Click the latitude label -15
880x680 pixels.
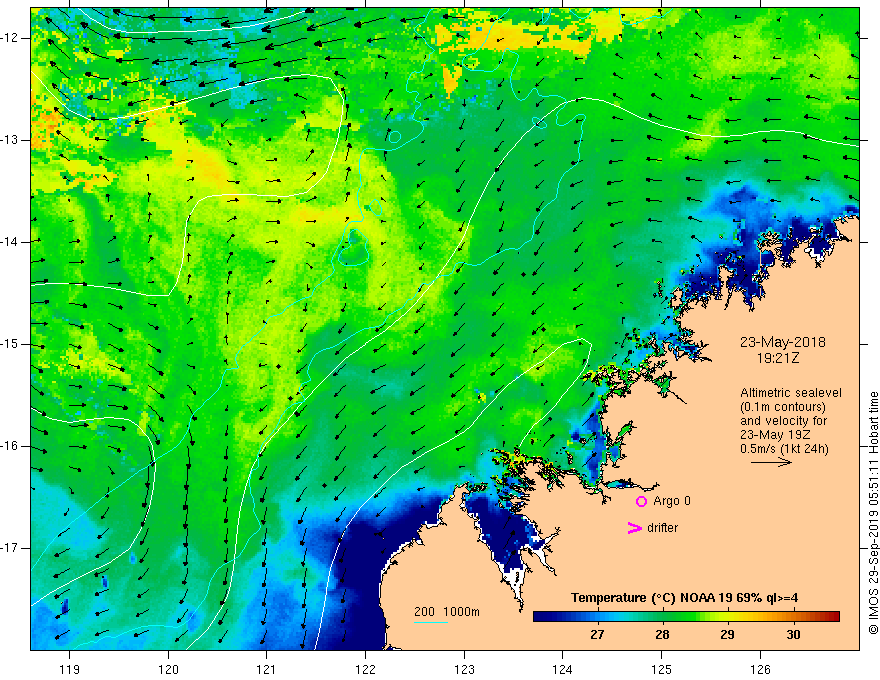pyautogui.click(x=11, y=344)
